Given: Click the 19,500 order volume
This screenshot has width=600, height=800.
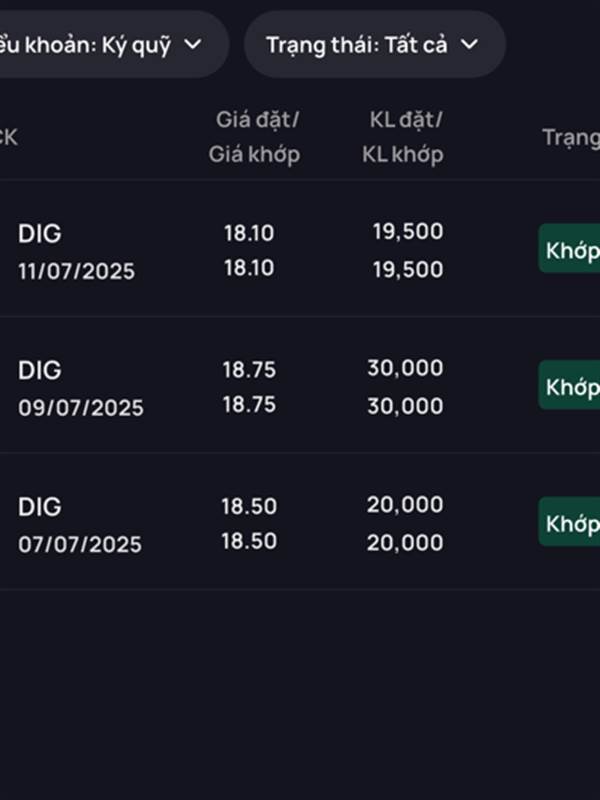Looking at the screenshot, I should (x=408, y=232).
